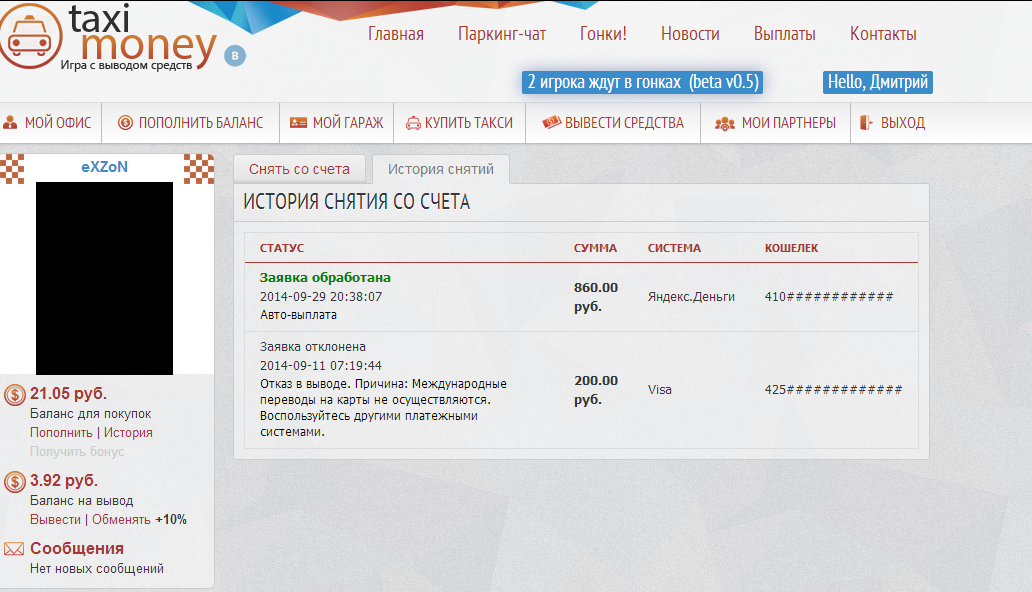Click the Система column header
The image size is (1032, 592).
pyautogui.click(x=674, y=248)
